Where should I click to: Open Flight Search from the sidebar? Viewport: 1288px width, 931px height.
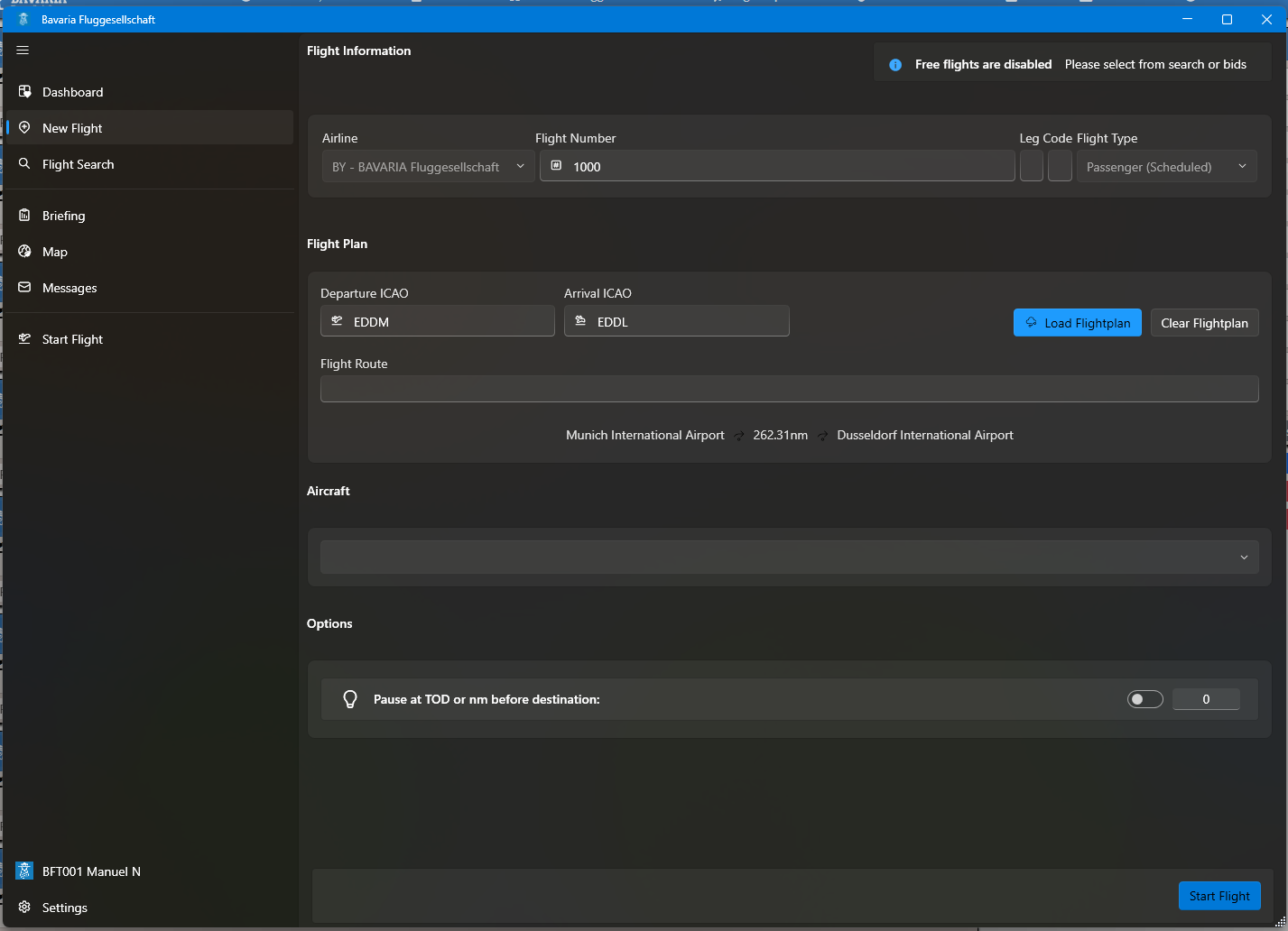pos(150,164)
